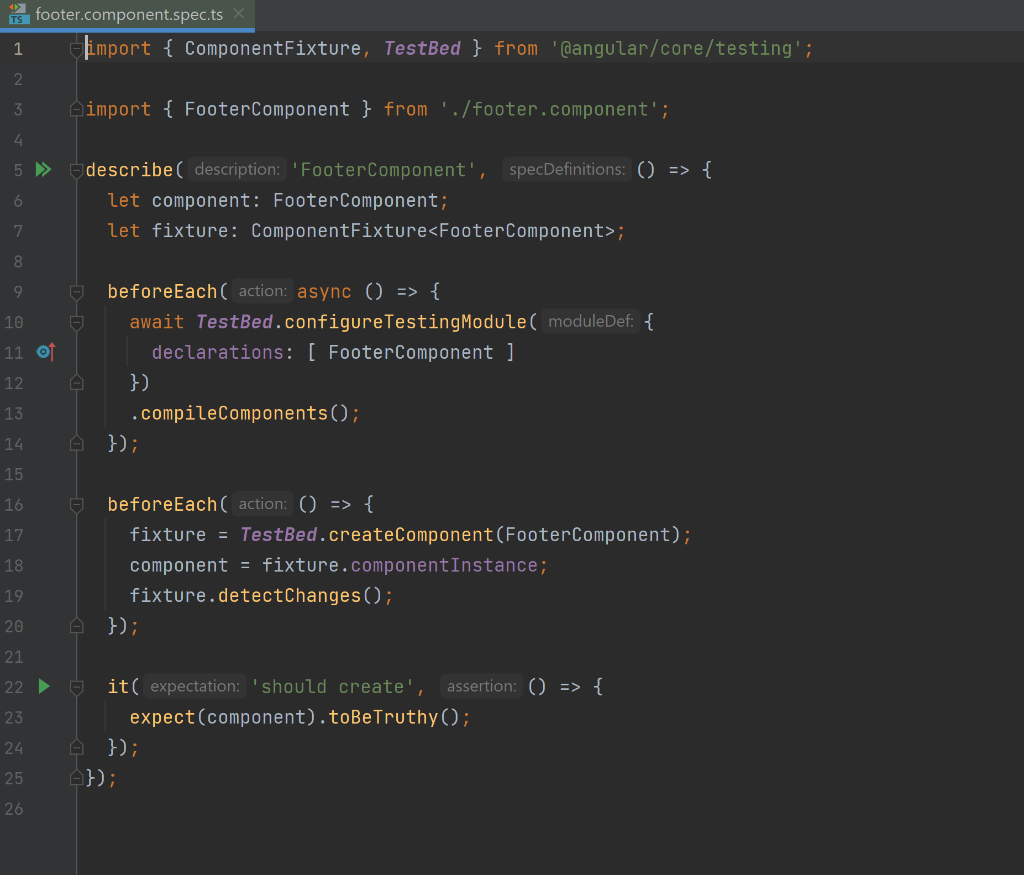Collapse the imports fold region at line 1

76,47
